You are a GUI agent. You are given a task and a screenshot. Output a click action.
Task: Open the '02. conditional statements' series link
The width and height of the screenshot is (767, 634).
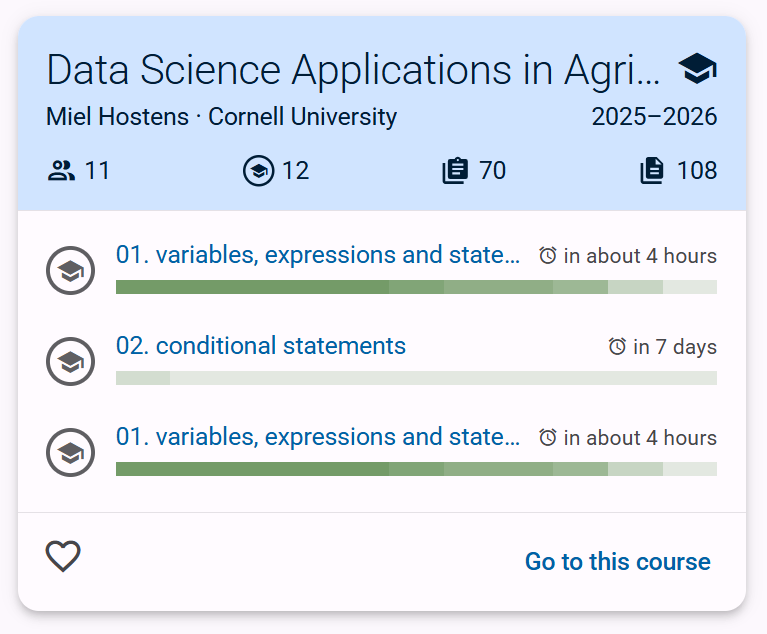click(x=261, y=346)
